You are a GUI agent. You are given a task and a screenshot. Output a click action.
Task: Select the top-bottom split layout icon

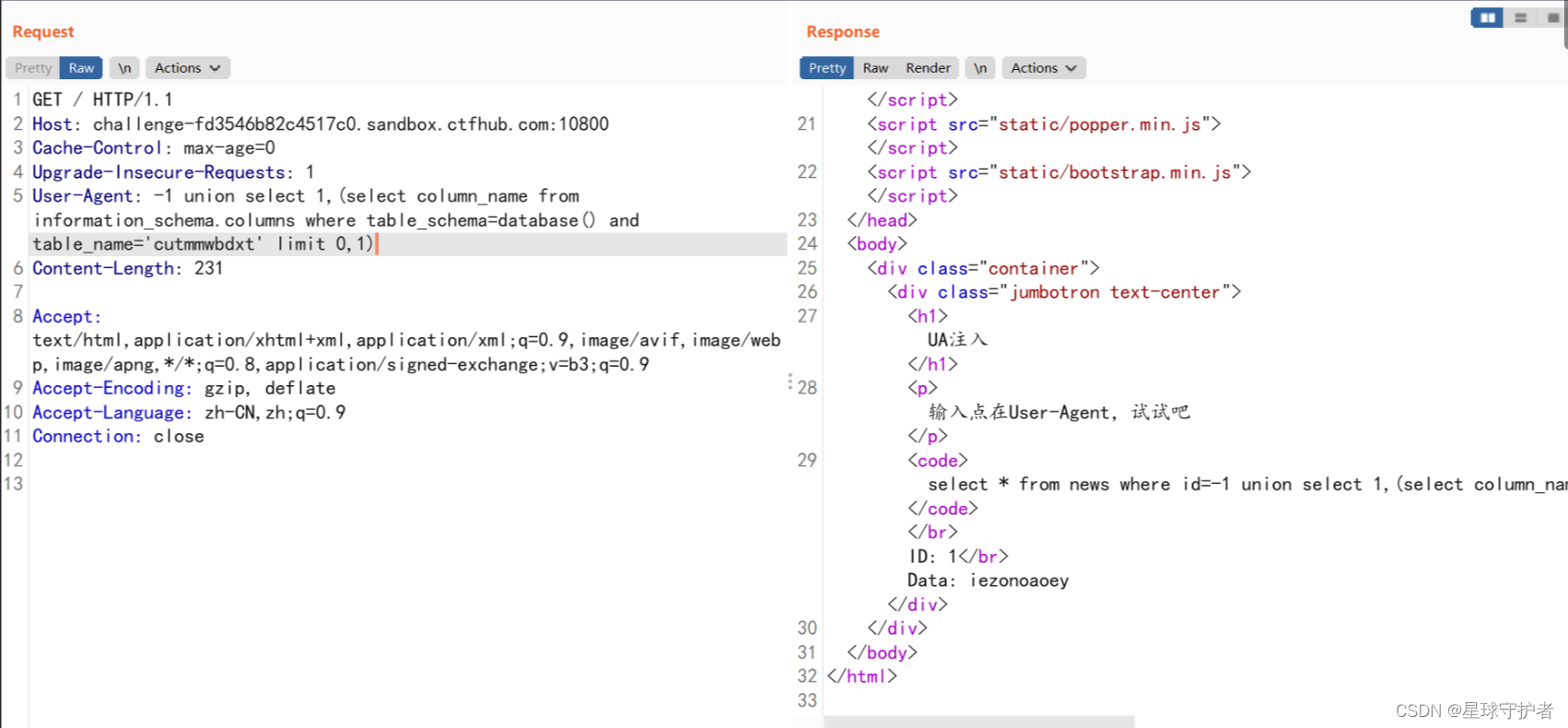[x=1521, y=18]
